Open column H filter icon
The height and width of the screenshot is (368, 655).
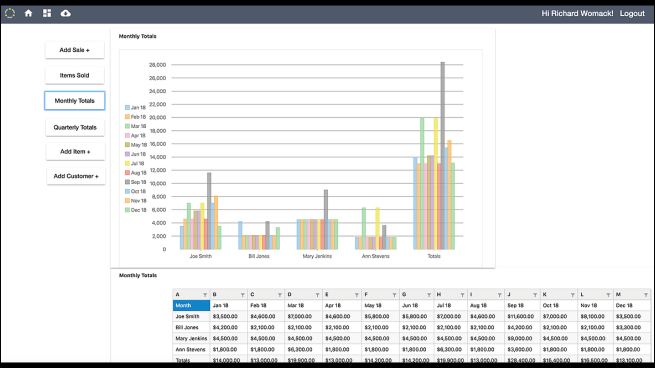[x=462, y=295]
